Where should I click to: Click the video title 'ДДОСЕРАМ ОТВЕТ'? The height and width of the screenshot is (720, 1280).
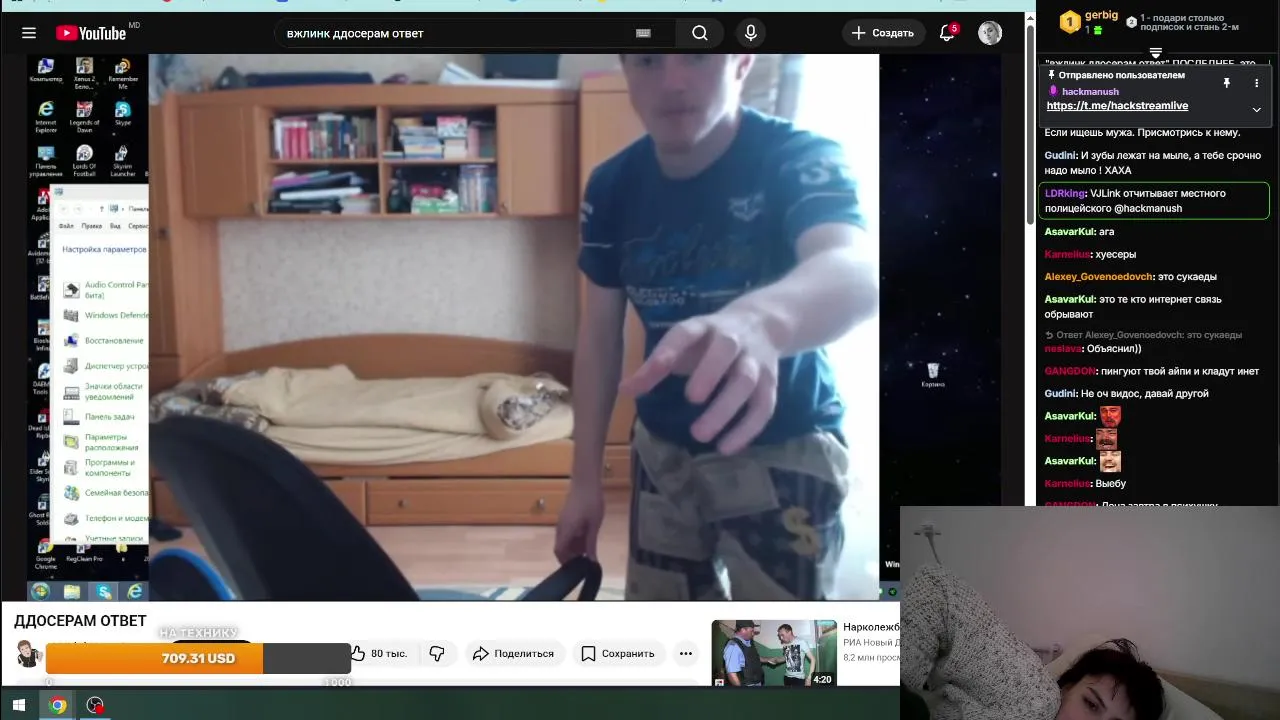(x=80, y=621)
